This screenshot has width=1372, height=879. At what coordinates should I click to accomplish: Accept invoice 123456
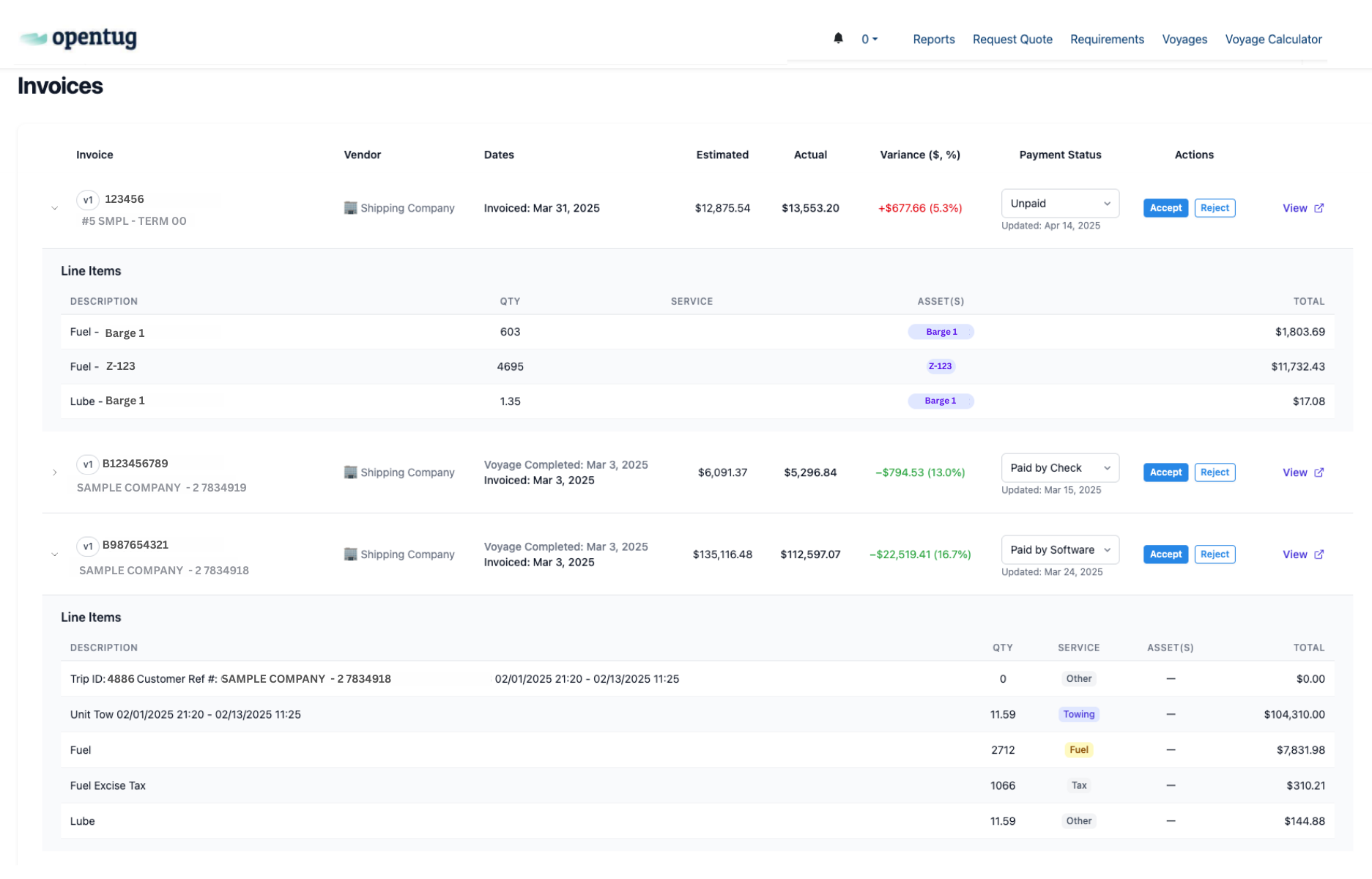point(1165,207)
